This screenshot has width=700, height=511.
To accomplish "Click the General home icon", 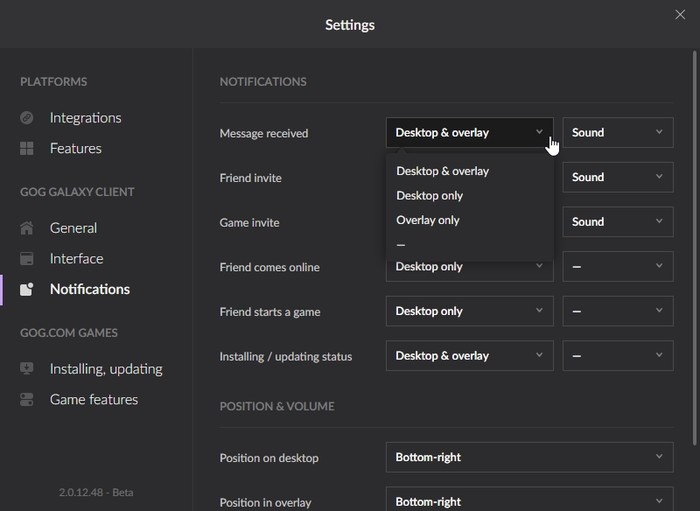I will (x=27, y=228).
